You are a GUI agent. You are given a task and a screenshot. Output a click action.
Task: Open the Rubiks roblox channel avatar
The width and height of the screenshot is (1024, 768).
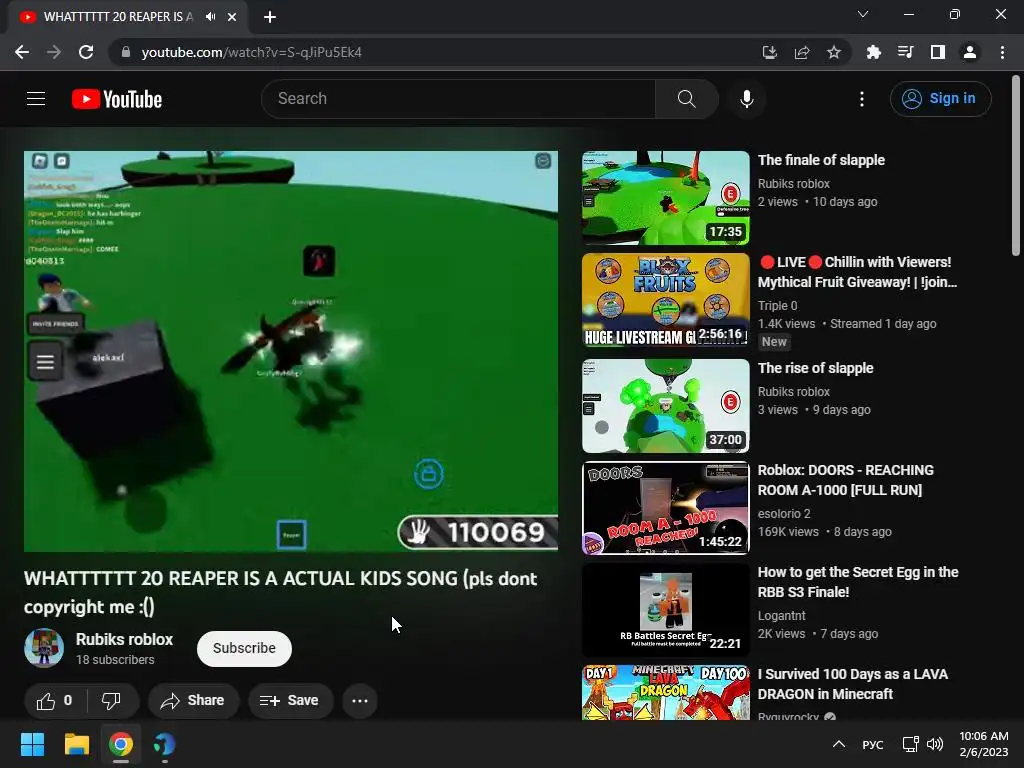pyautogui.click(x=44, y=648)
